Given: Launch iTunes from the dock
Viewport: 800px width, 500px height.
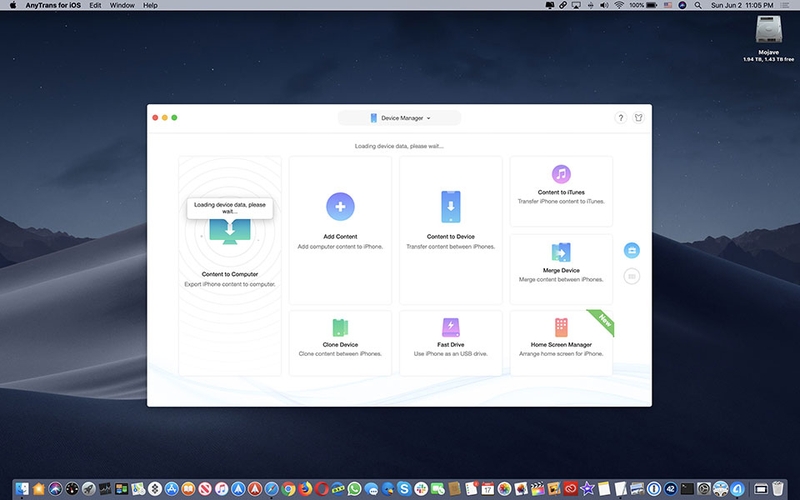Looking at the screenshot, I should [x=221, y=489].
